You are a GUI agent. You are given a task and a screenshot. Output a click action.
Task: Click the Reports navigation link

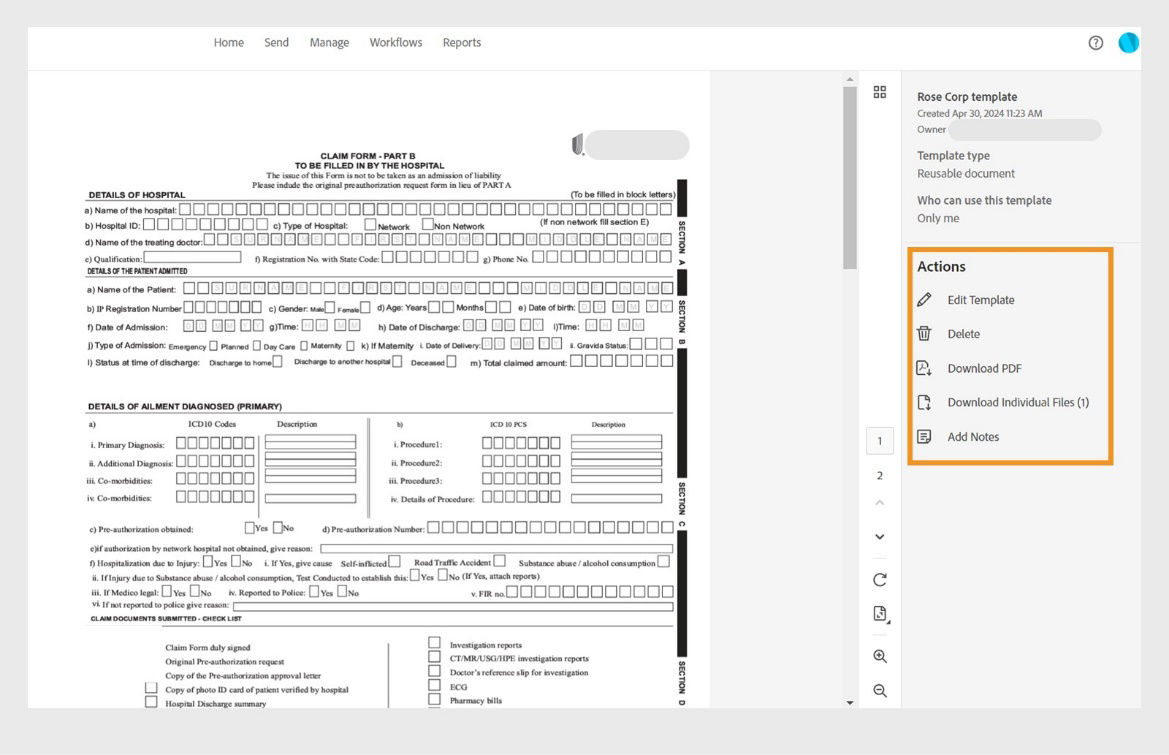461,42
